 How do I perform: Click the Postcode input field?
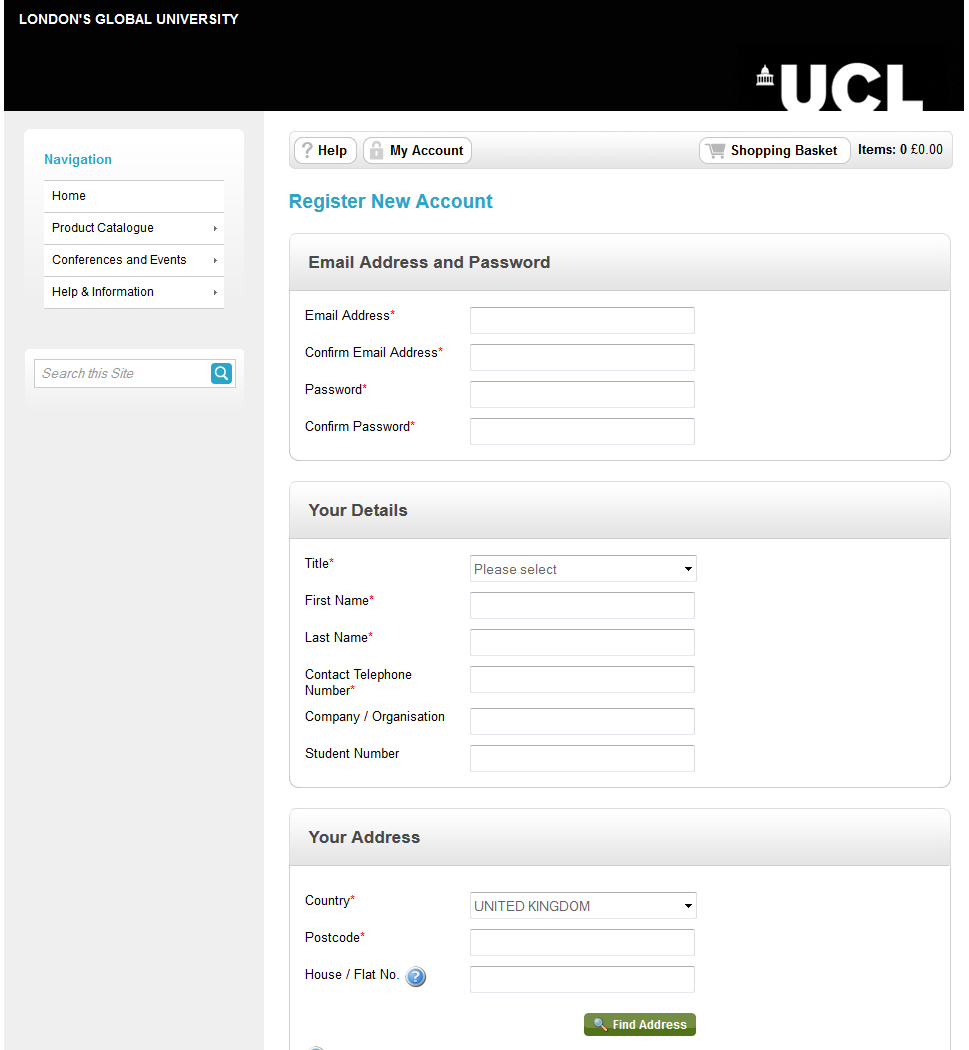click(x=582, y=942)
